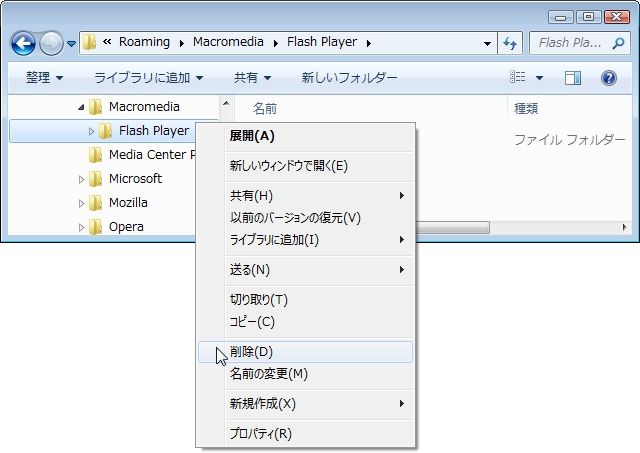This screenshot has height=453, width=640.
Task: Click the Forward navigation arrow button
Action: [x=51, y=43]
